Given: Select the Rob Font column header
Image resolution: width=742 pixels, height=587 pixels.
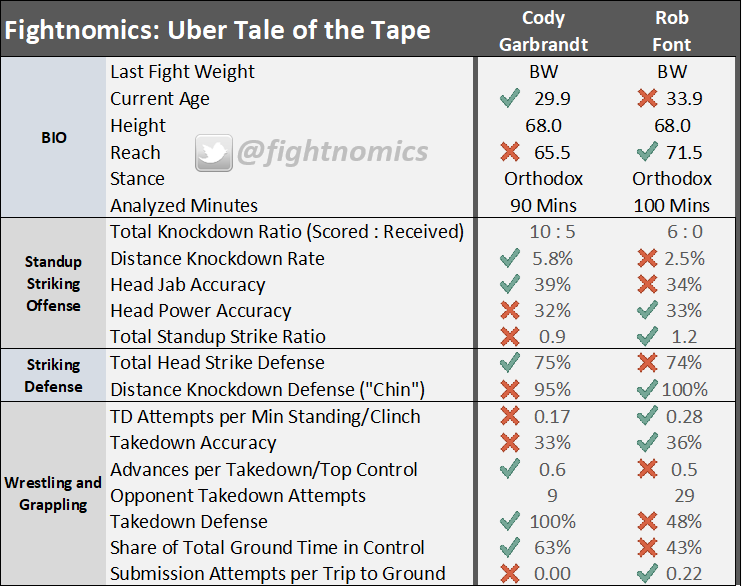Looking at the screenshot, I should 671,30.
